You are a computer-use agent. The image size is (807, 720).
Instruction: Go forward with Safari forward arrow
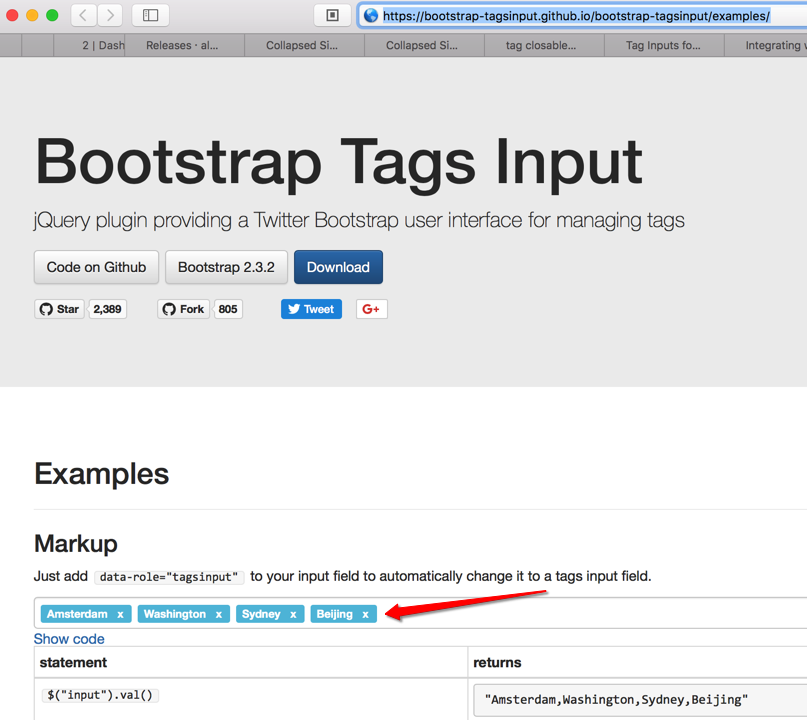pos(110,15)
